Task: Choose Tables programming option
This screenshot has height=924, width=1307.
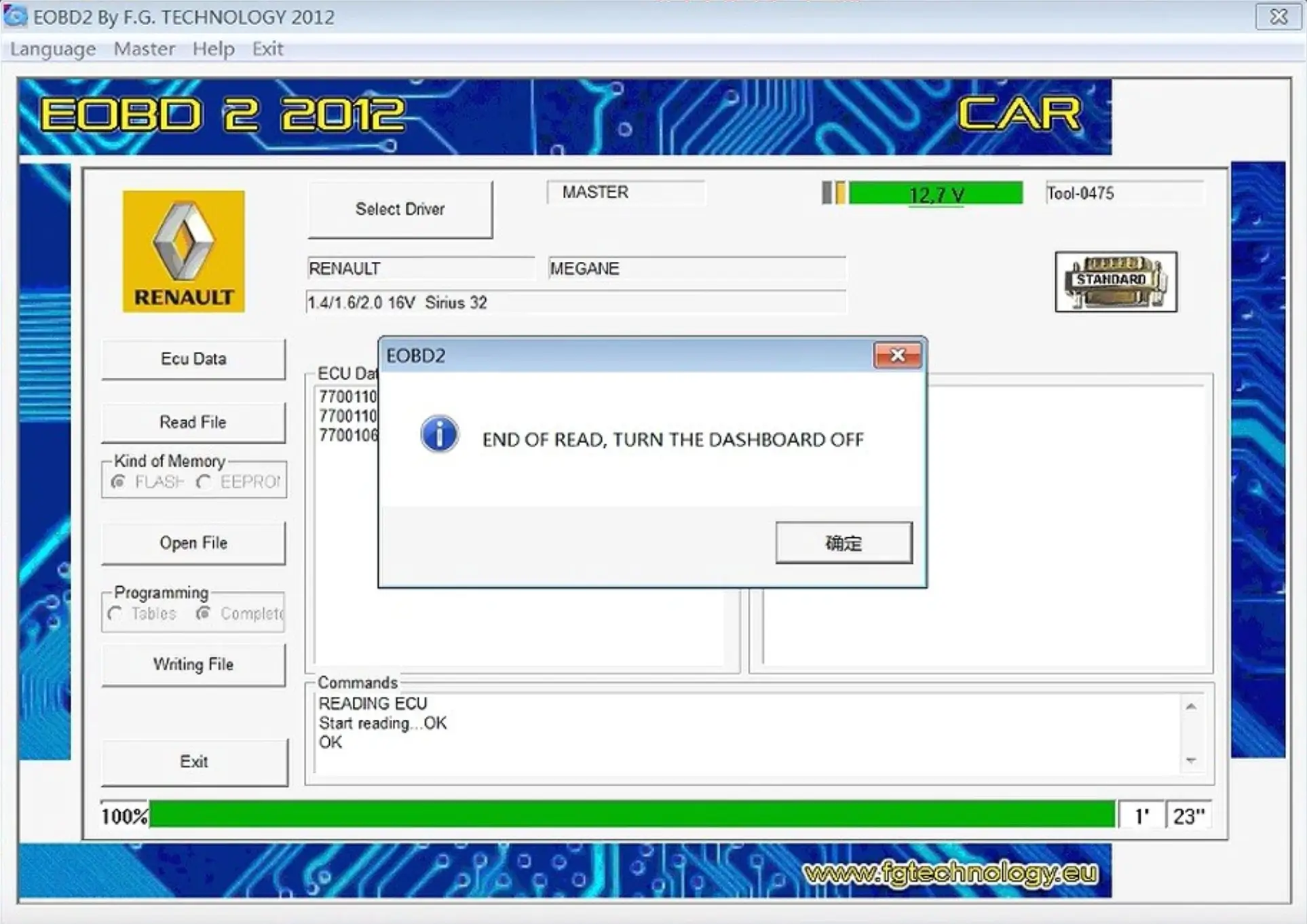Action: (x=115, y=613)
